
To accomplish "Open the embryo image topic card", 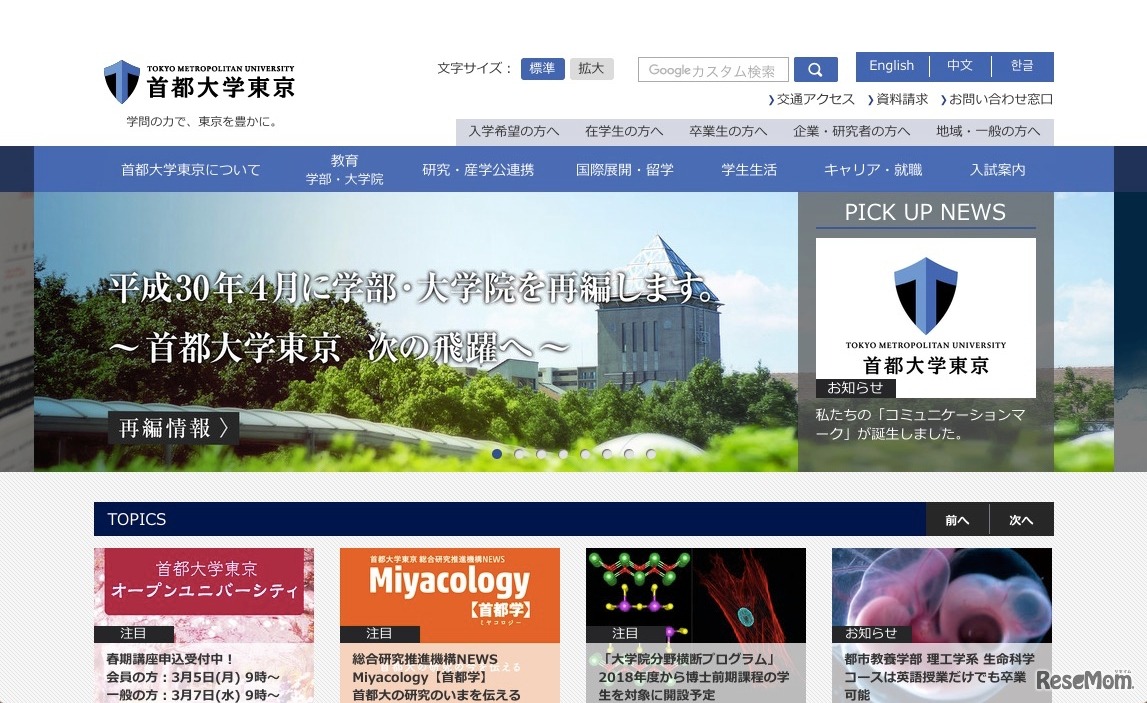I will pos(941,595).
